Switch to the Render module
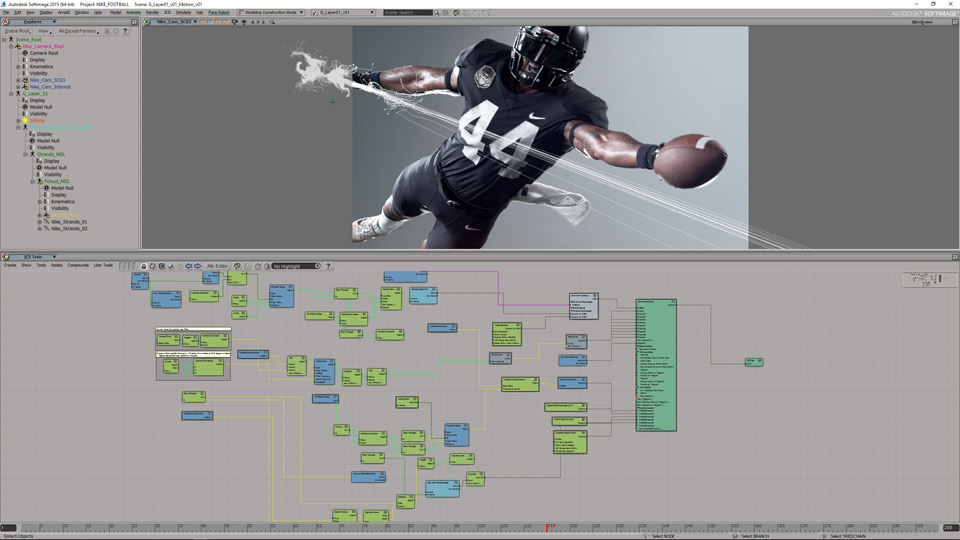This screenshot has width=960, height=540. [152, 12]
